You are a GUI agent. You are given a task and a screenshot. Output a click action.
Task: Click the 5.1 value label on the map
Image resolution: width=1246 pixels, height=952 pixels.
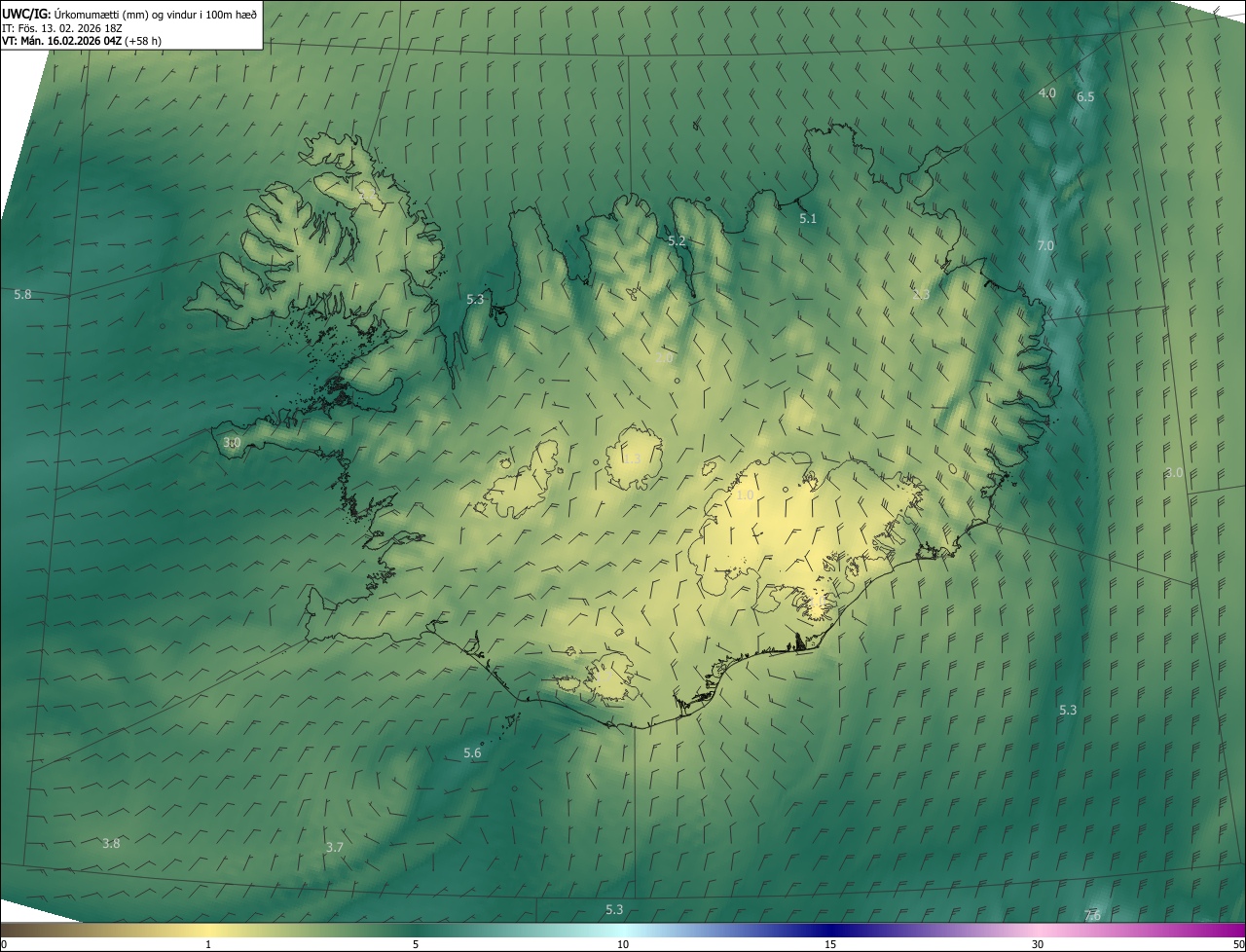808,218
